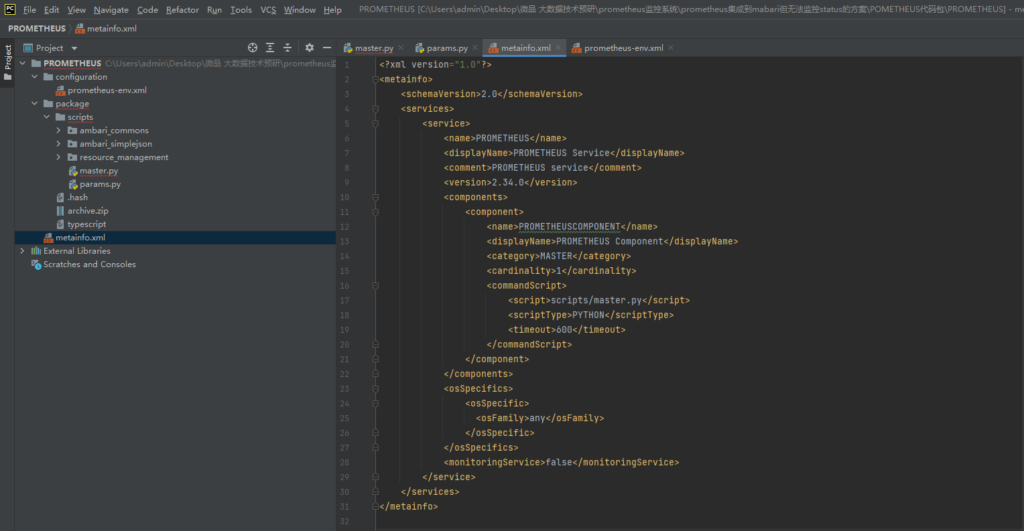
Task: Collapse the scripts folder
Action: (46, 117)
